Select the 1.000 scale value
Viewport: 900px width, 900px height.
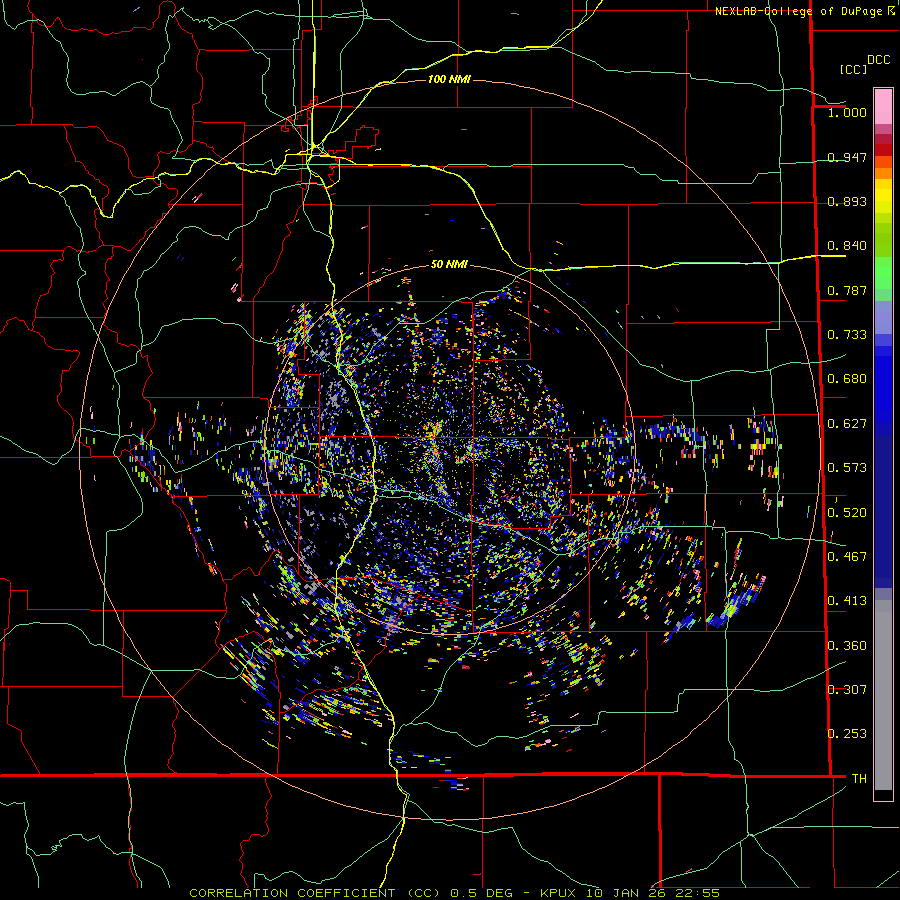coord(847,112)
